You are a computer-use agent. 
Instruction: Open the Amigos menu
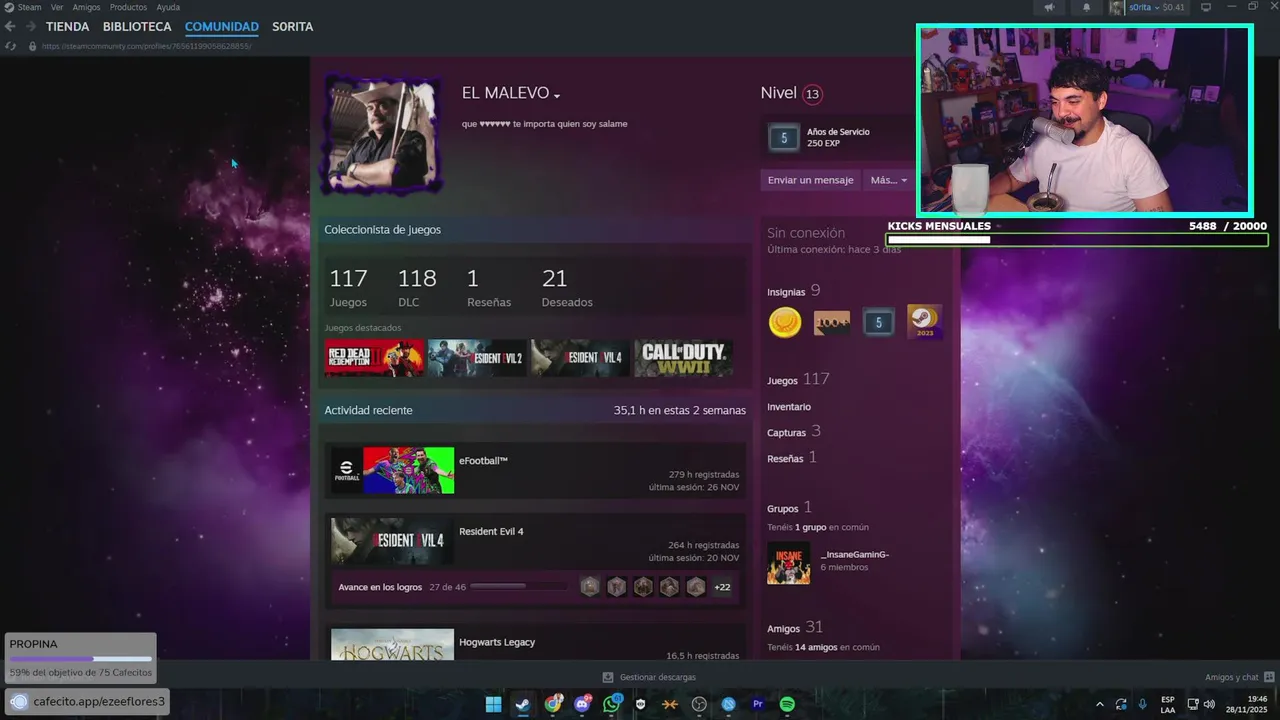point(87,7)
